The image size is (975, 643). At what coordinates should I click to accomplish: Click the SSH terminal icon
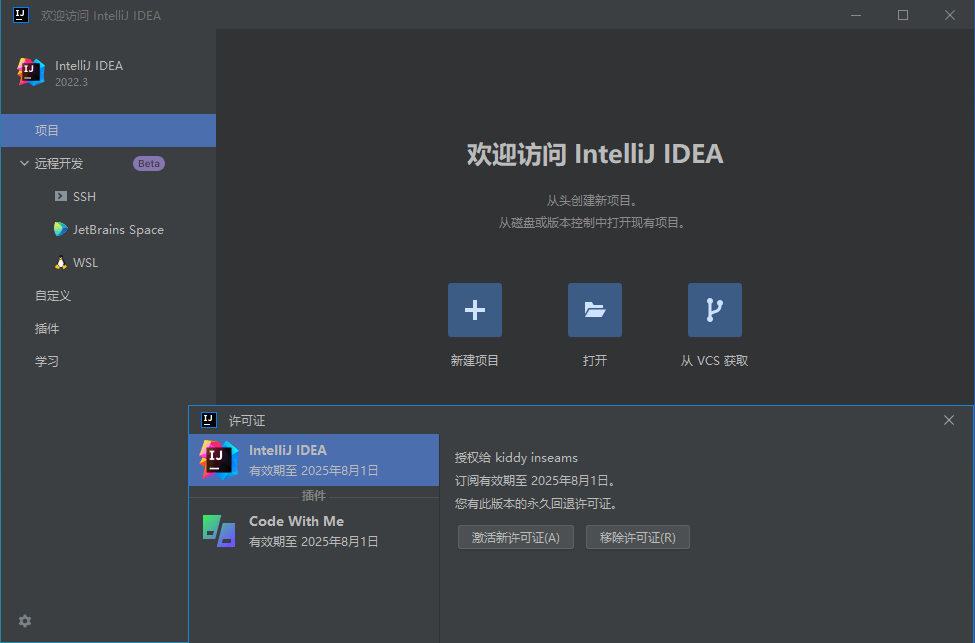coord(61,196)
